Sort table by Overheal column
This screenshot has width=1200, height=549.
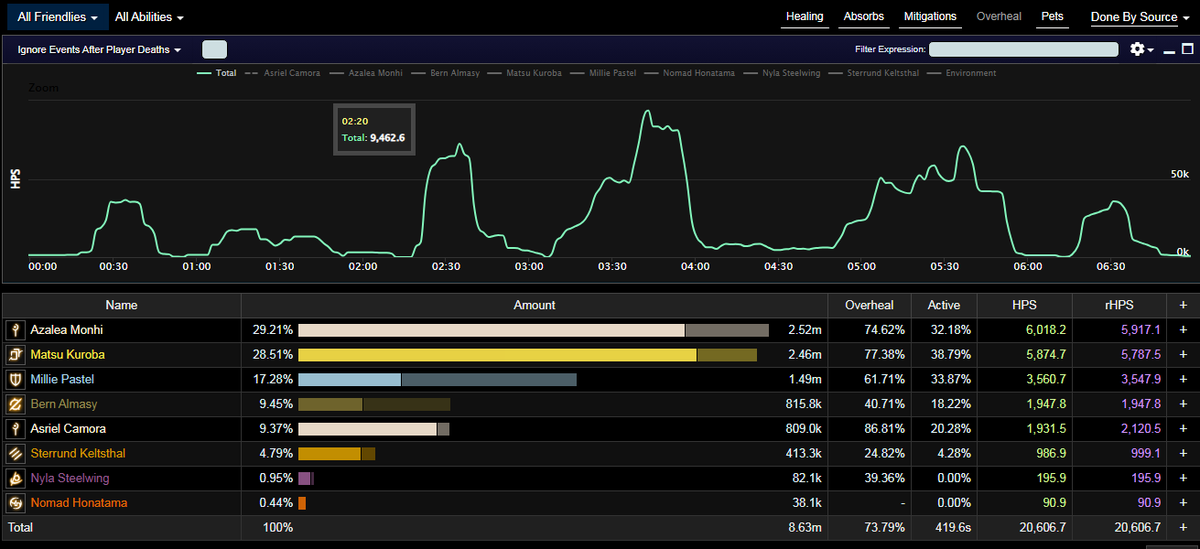(870, 305)
